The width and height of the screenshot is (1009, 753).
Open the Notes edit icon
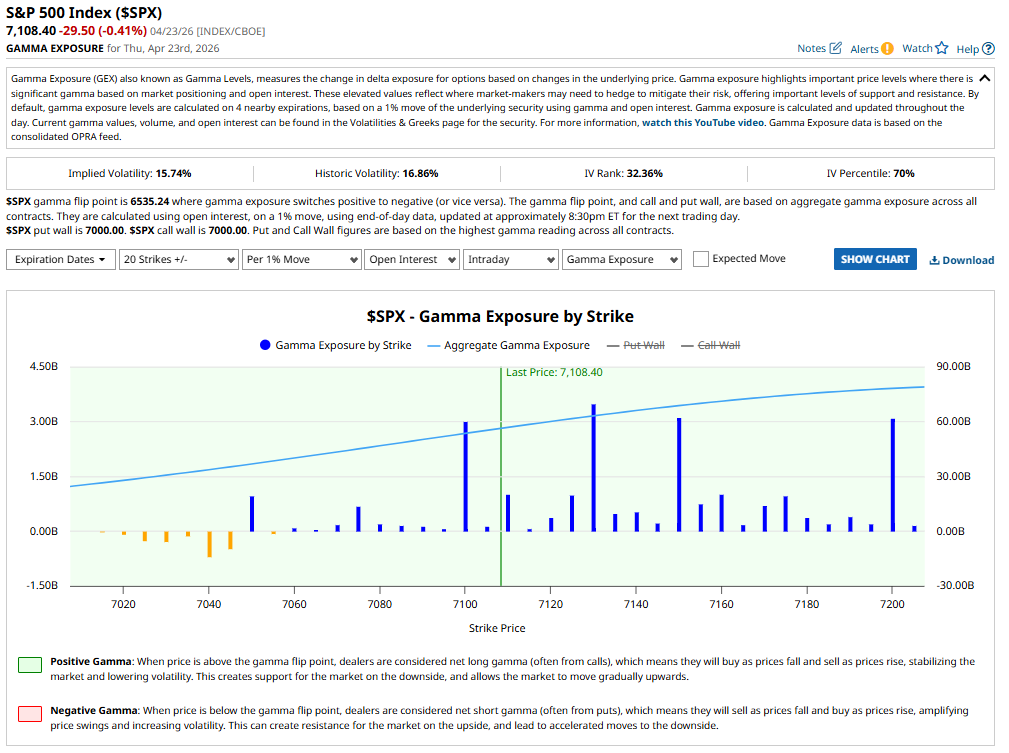pos(836,48)
